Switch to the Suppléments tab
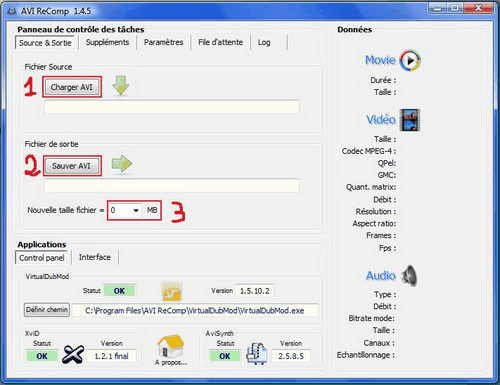Image resolution: width=500 pixels, height=385 pixels. click(x=107, y=42)
